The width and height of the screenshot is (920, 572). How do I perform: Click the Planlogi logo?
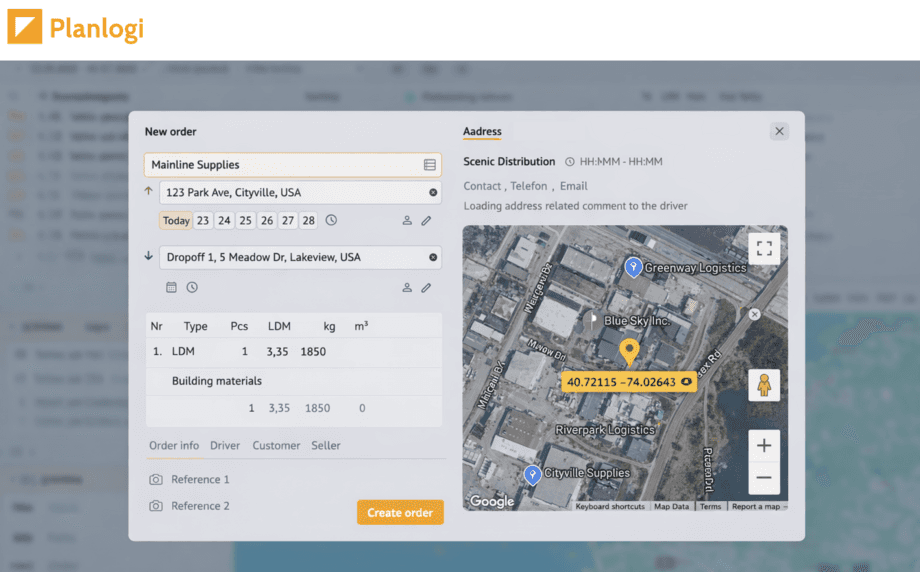[76, 28]
